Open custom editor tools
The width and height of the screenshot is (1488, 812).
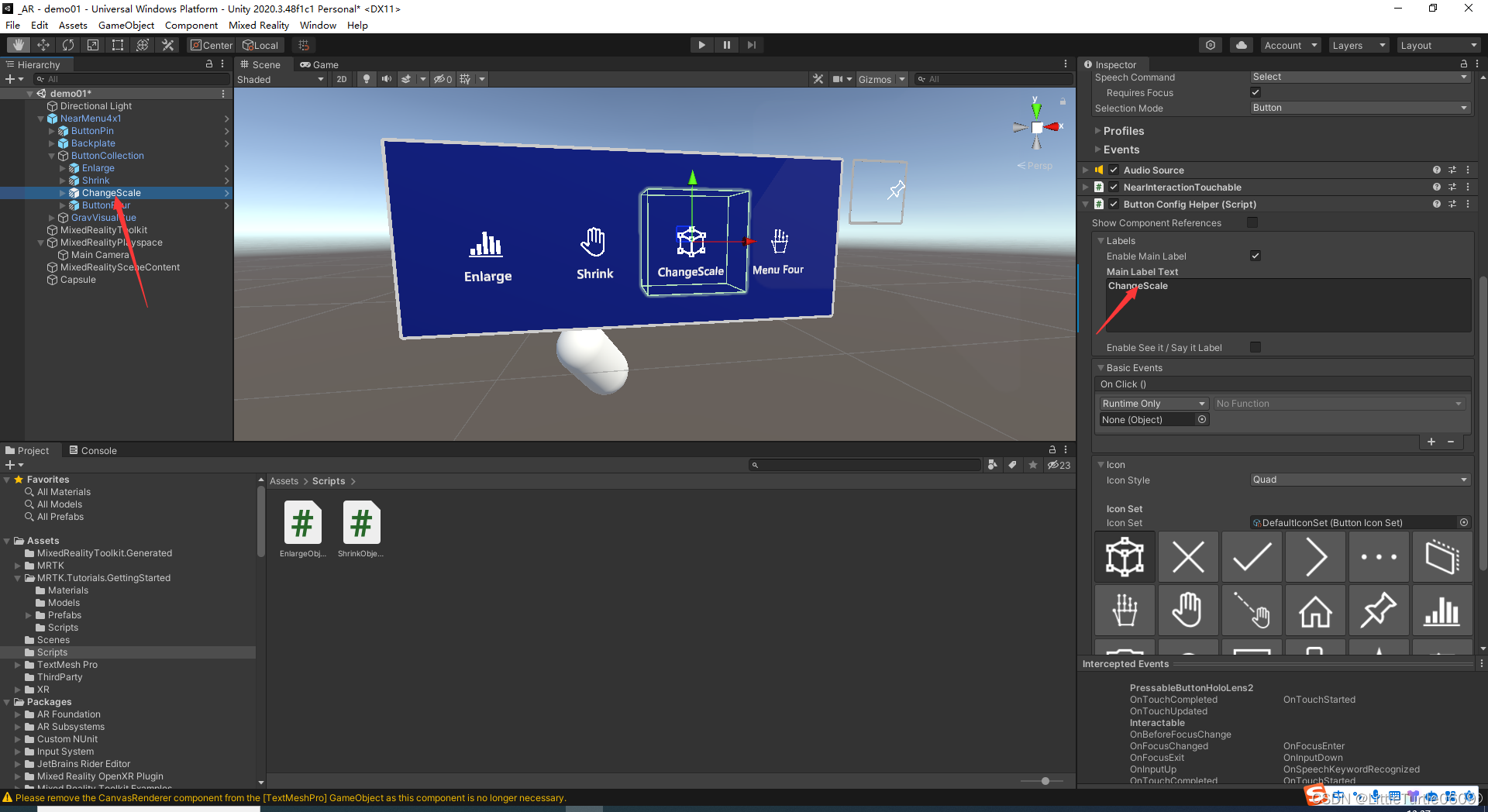(x=167, y=45)
